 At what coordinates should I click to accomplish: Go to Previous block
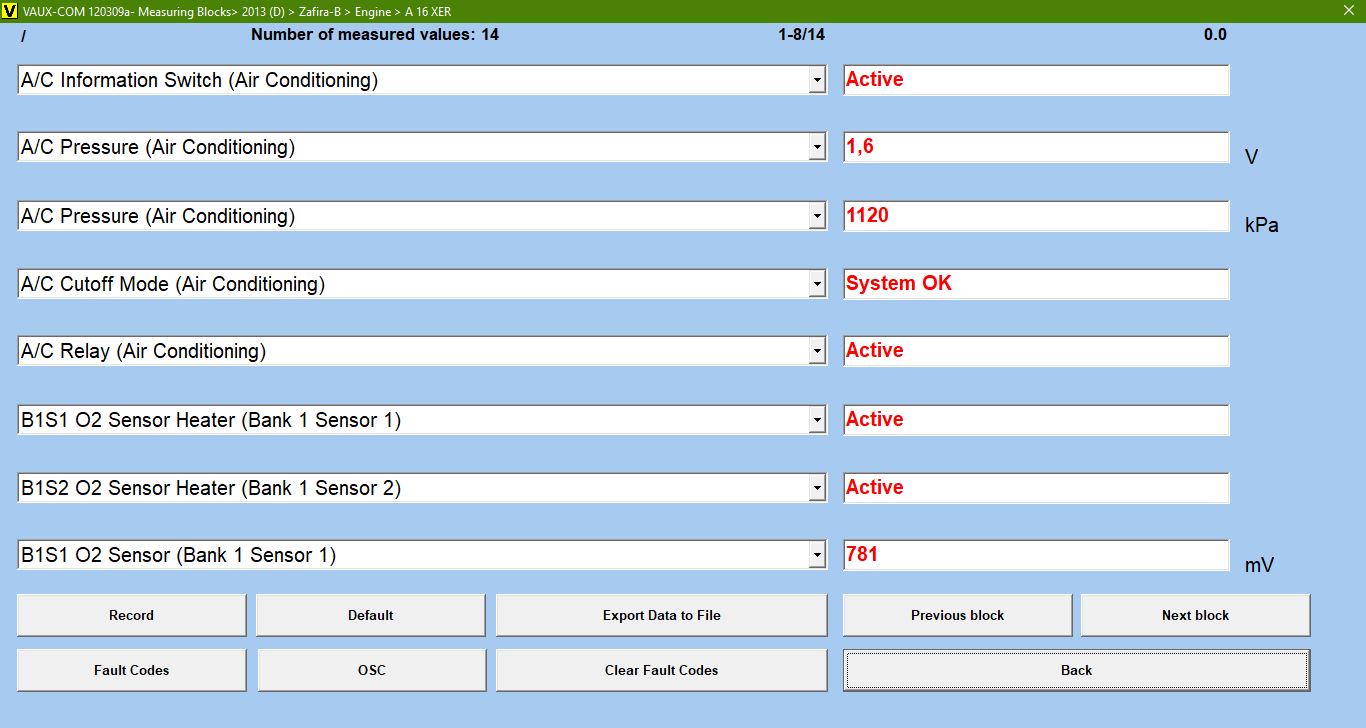(957, 615)
